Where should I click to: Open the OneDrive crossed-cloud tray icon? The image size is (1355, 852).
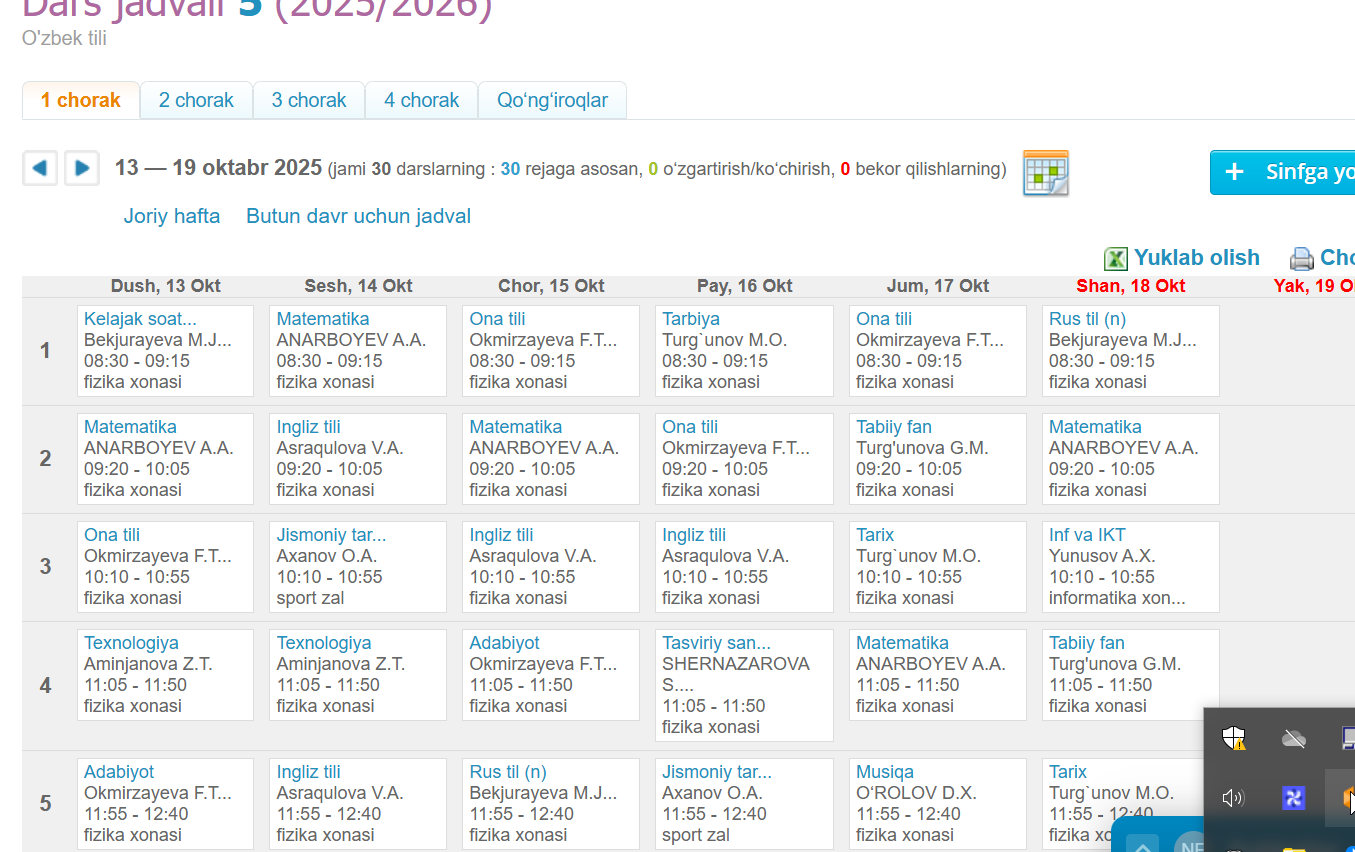1294,739
